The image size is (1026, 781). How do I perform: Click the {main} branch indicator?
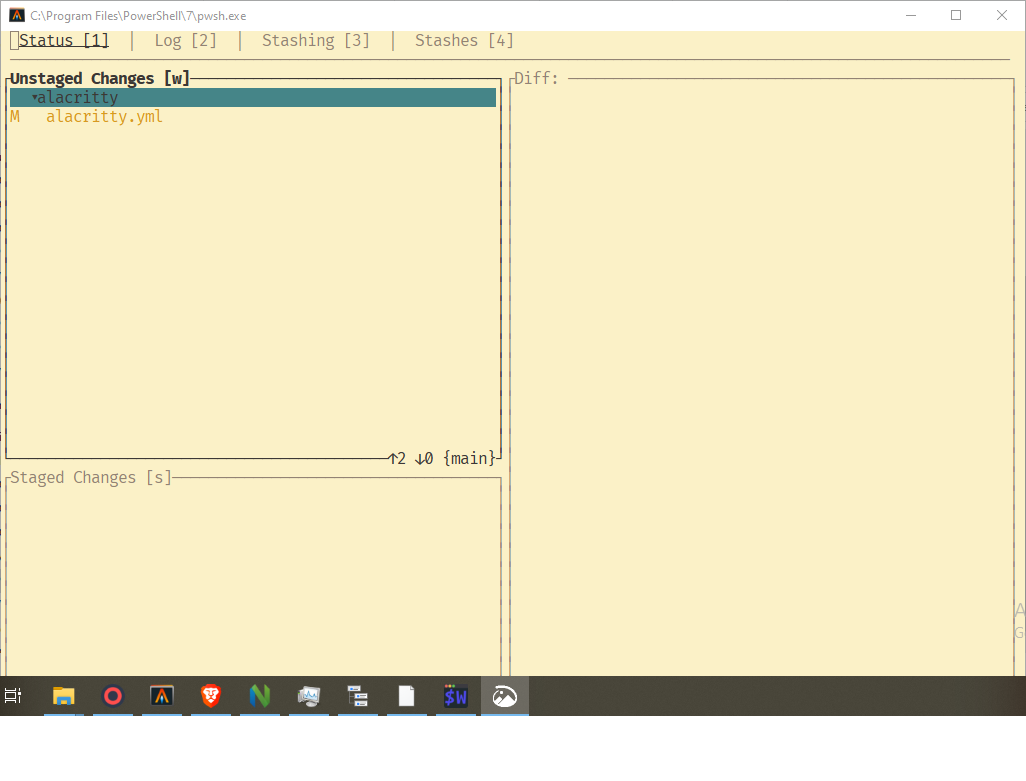(x=468, y=458)
